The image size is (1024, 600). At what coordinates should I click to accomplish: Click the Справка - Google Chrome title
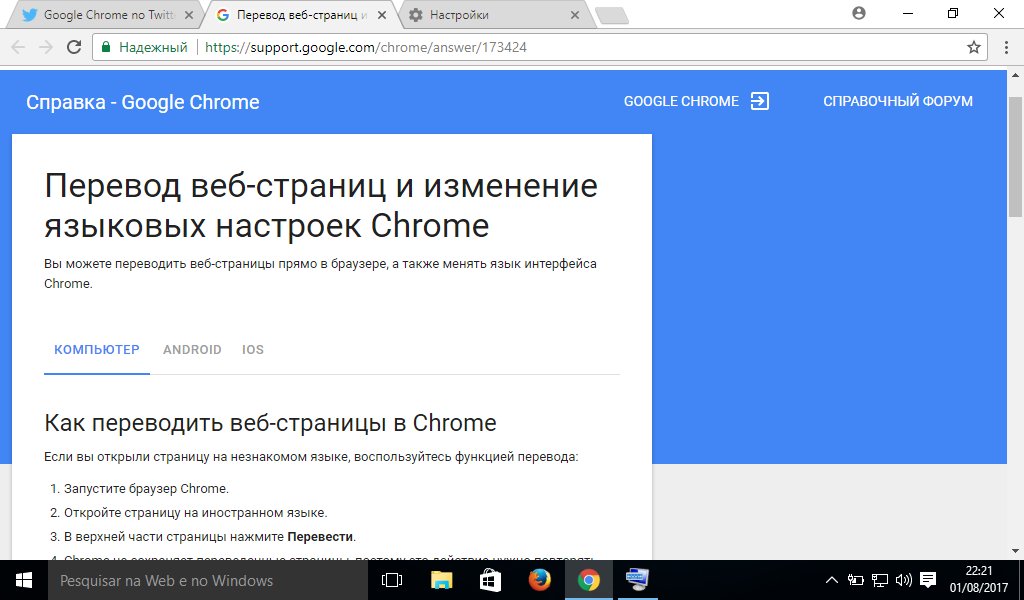[x=142, y=102]
